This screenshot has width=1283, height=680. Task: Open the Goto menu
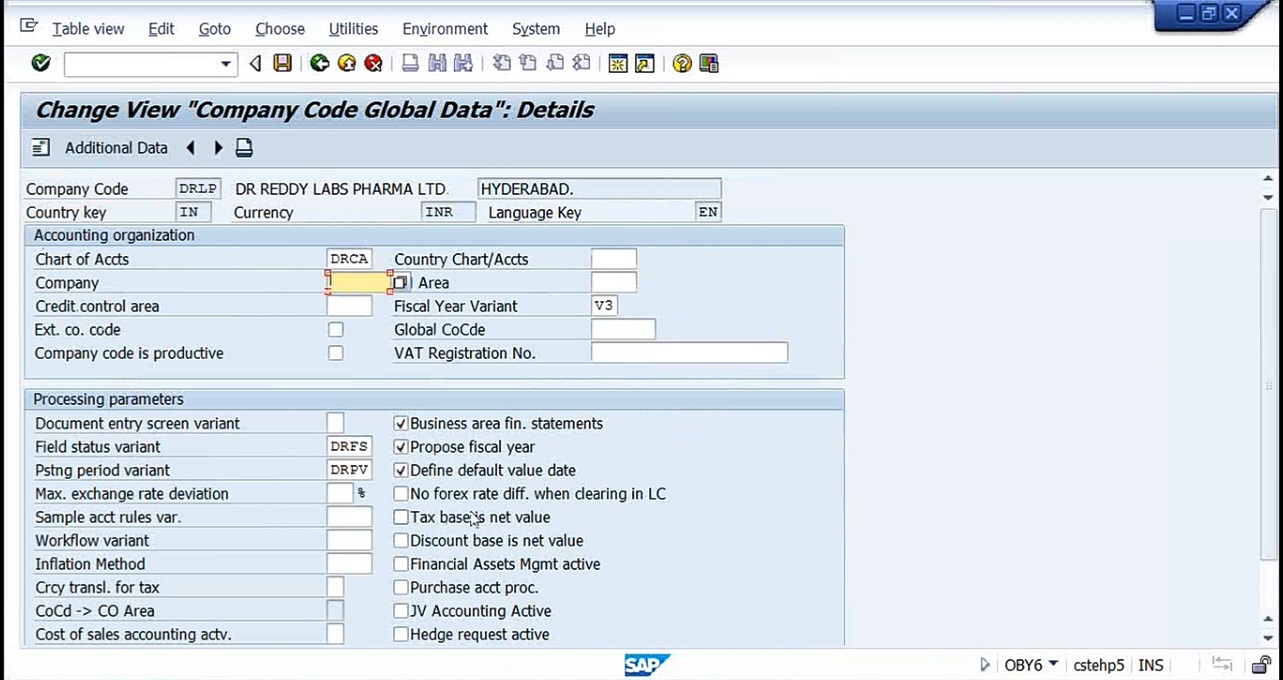[x=214, y=28]
